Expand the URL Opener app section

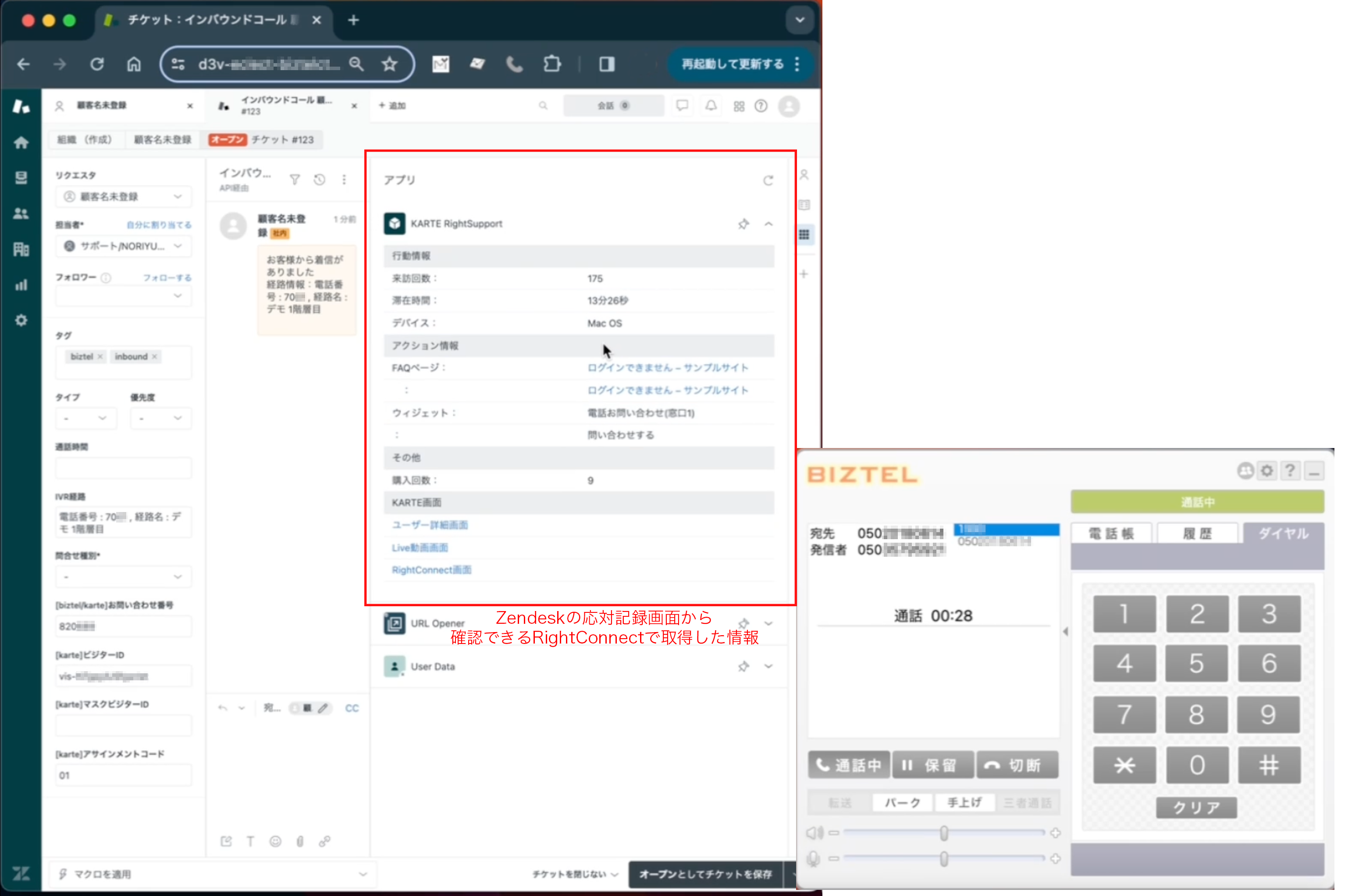coord(768,623)
